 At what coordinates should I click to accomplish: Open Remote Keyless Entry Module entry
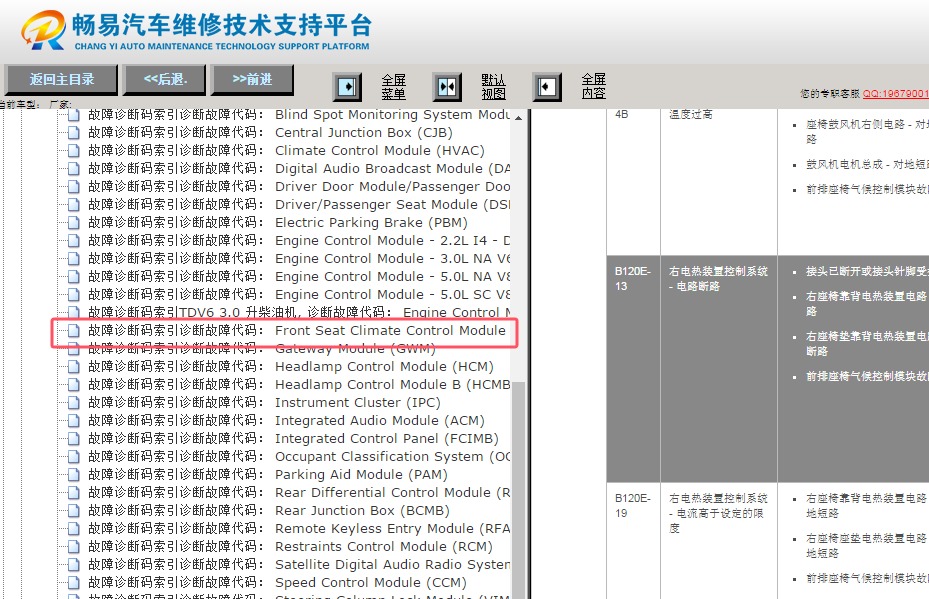pos(299,528)
